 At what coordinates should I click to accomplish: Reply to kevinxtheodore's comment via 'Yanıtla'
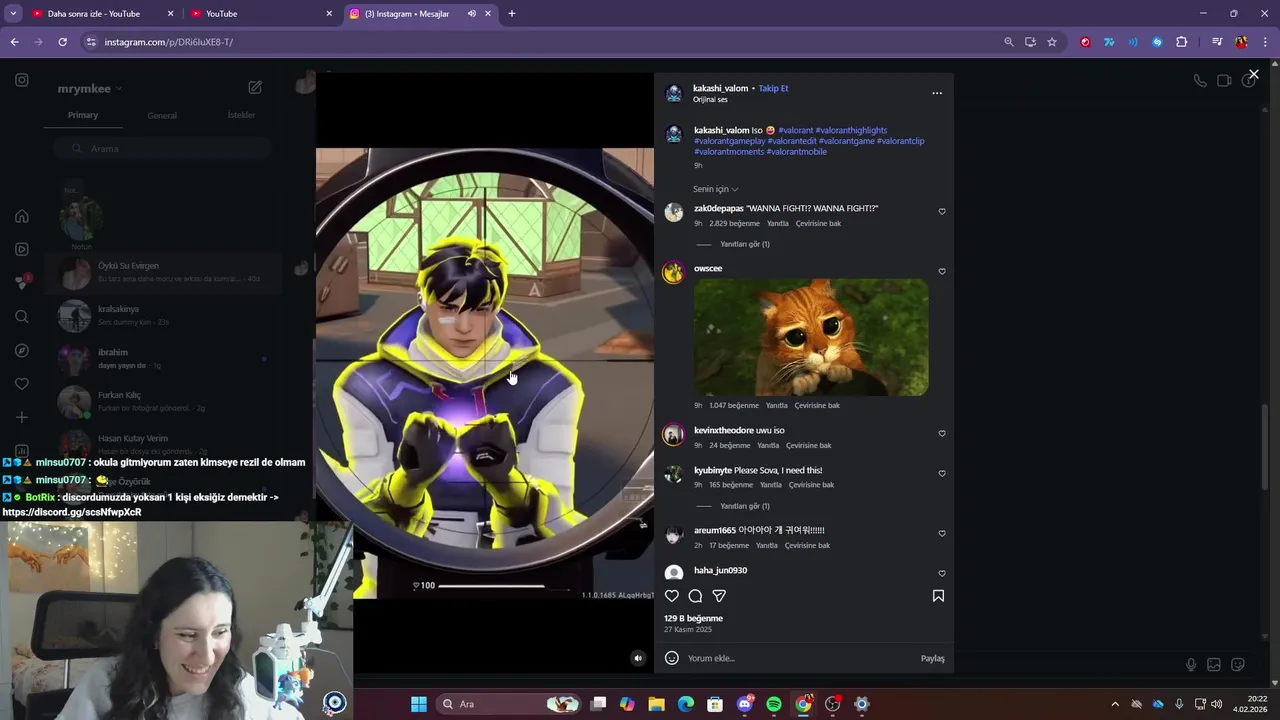click(768, 445)
